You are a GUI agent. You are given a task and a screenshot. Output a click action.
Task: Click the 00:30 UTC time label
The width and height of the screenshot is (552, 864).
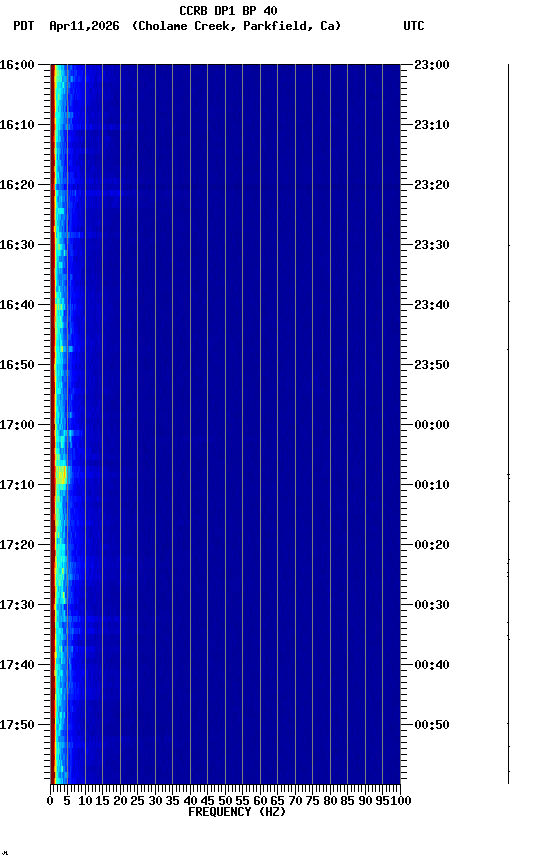(x=432, y=605)
